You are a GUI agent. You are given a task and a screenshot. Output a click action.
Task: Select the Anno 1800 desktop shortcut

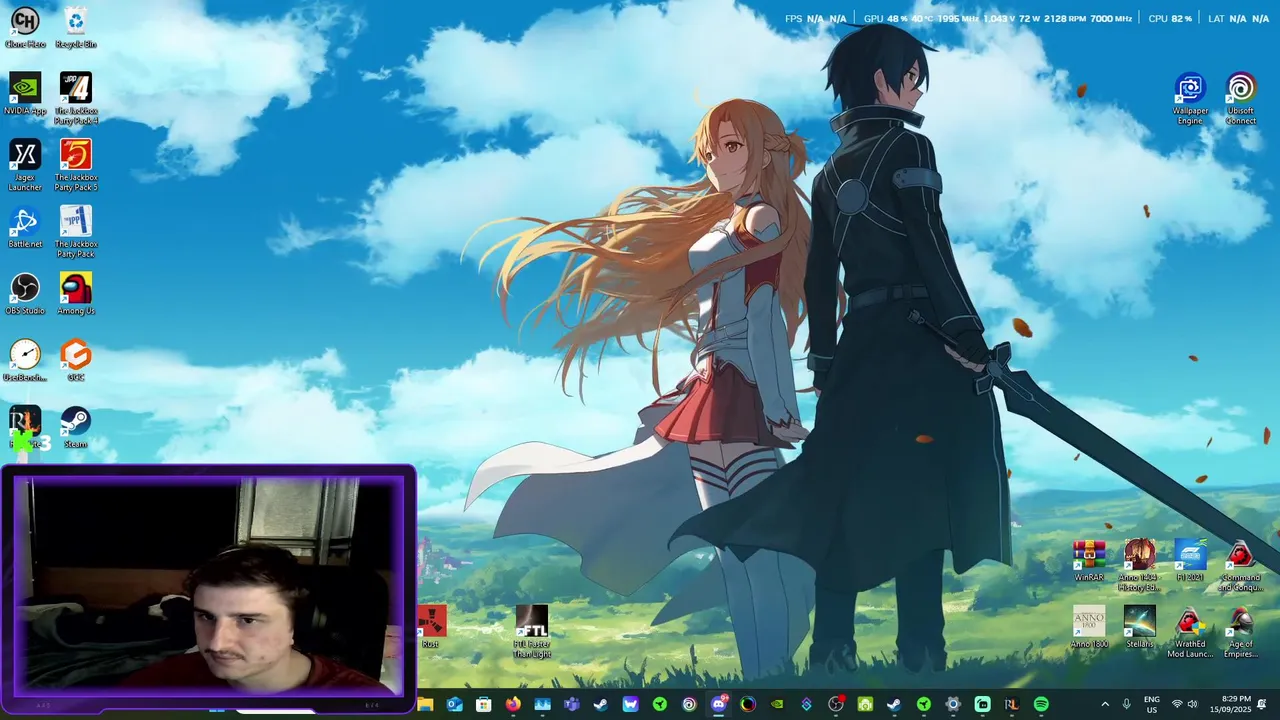[x=1089, y=627]
